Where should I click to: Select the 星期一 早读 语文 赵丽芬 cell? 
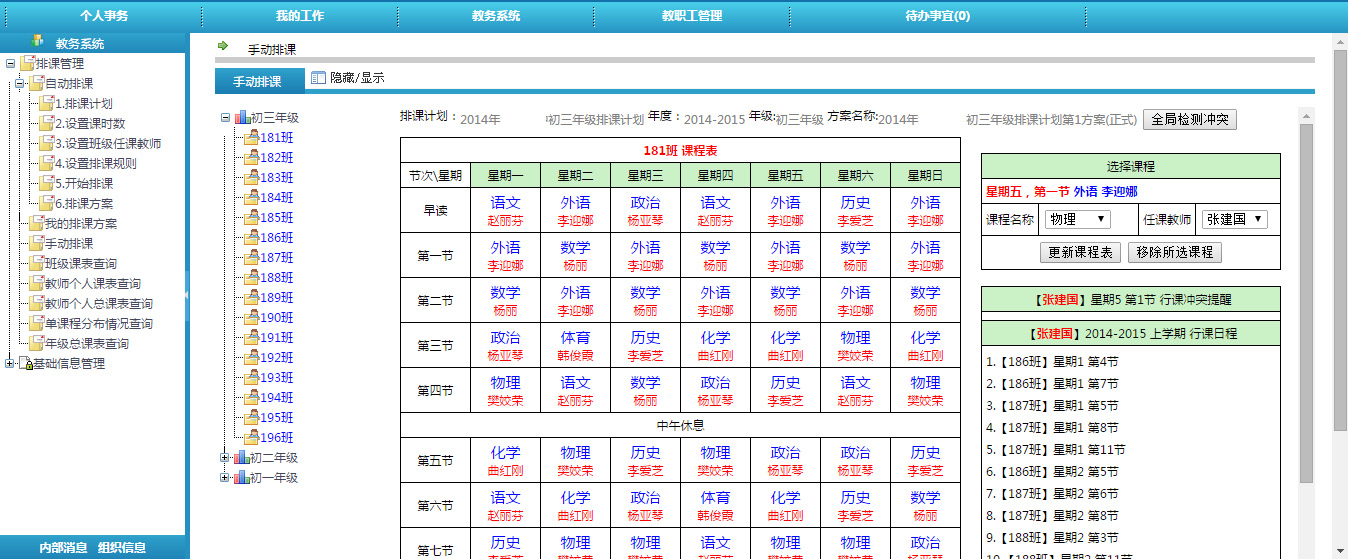pos(505,210)
